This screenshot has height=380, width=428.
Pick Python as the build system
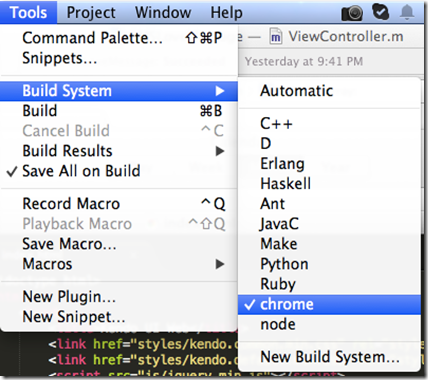click(329, 264)
